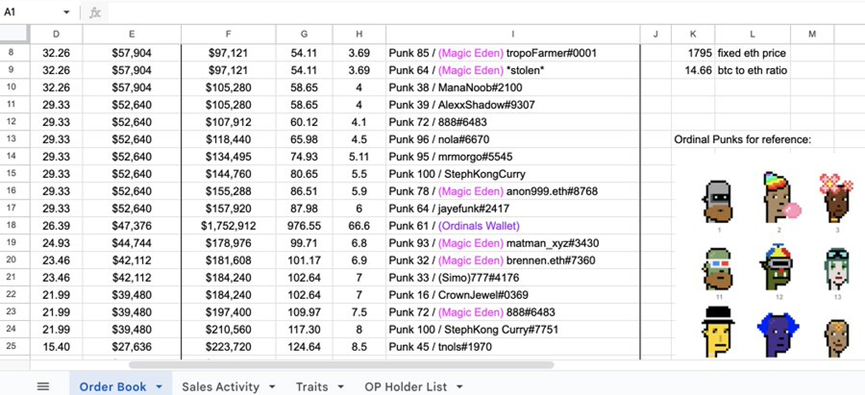
Task: Select the black top-hat punk image
Action: pyautogui.click(x=717, y=332)
